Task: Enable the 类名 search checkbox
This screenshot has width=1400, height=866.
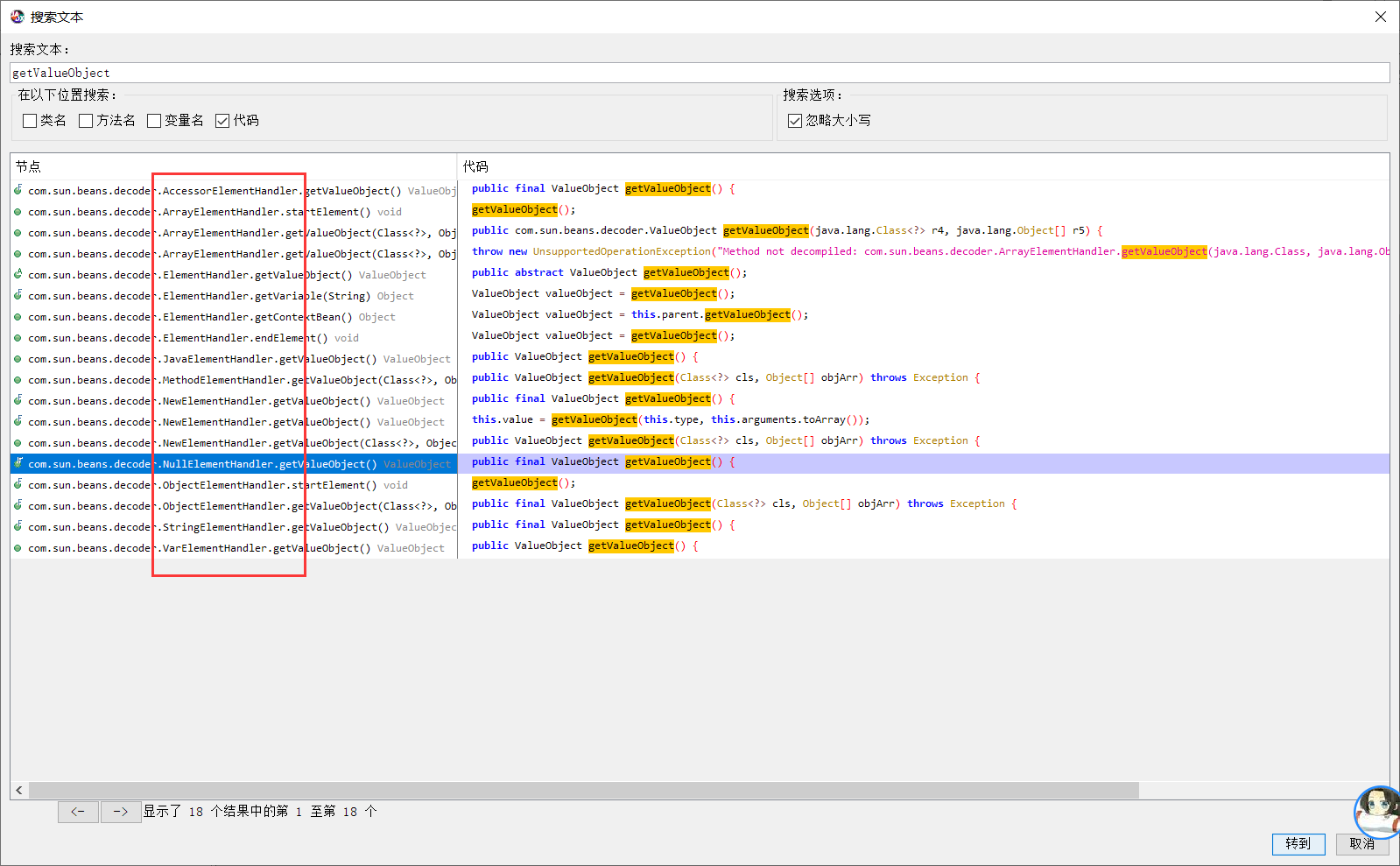Action: tap(30, 121)
